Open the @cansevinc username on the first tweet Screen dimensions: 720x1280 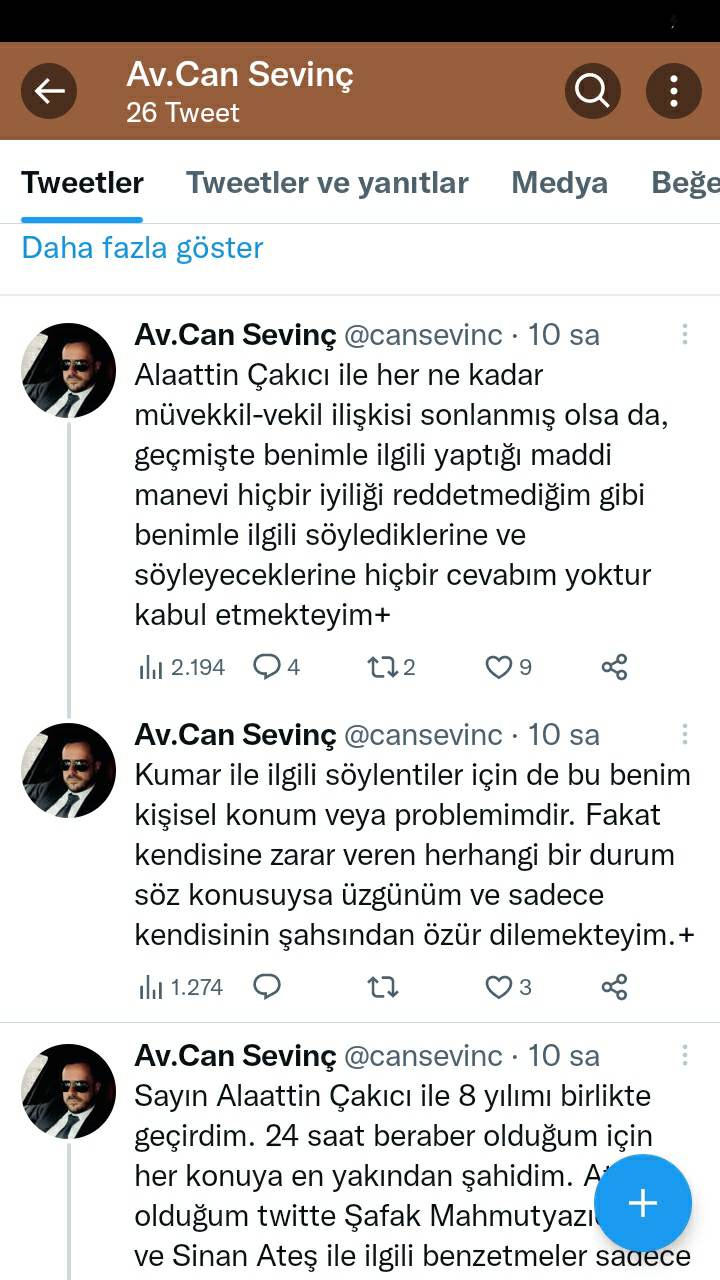(424, 335)
